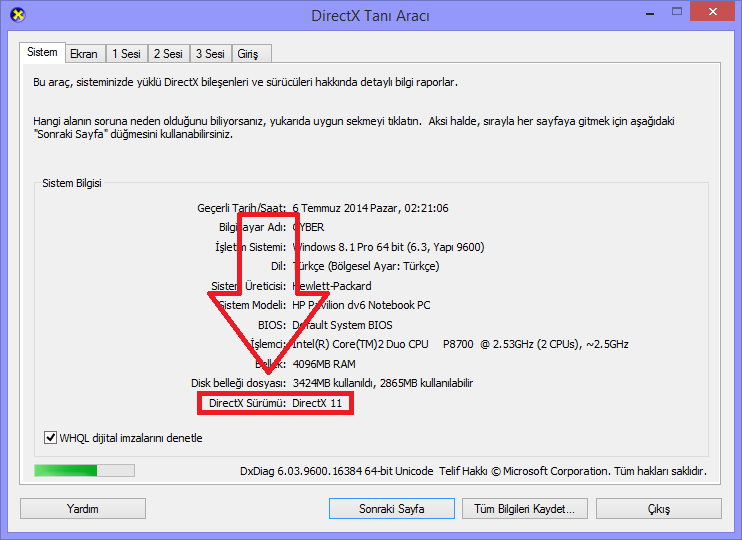Open the Ekran tab

tap(84, 54)
